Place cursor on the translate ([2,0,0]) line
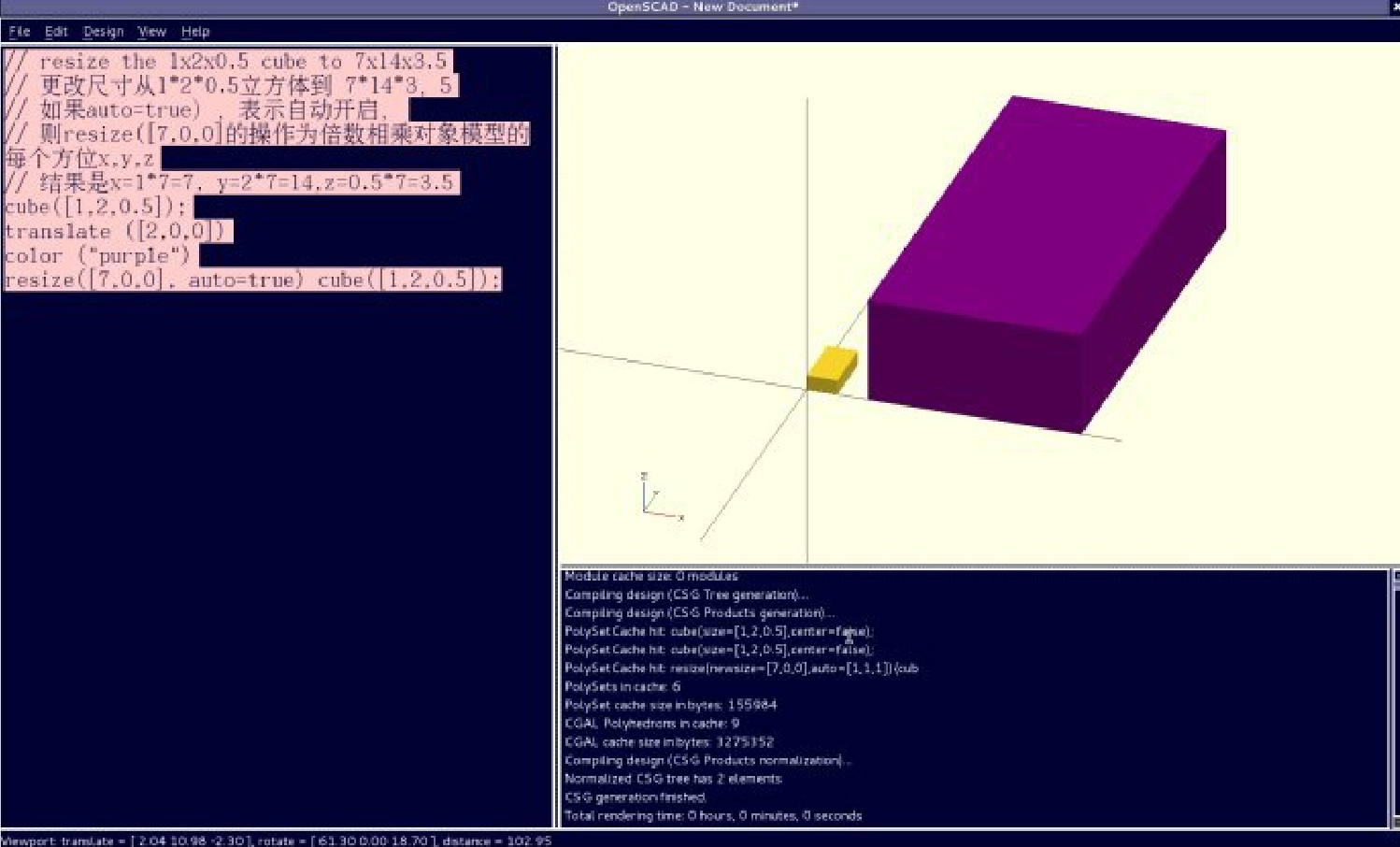 tap(114, 231)
